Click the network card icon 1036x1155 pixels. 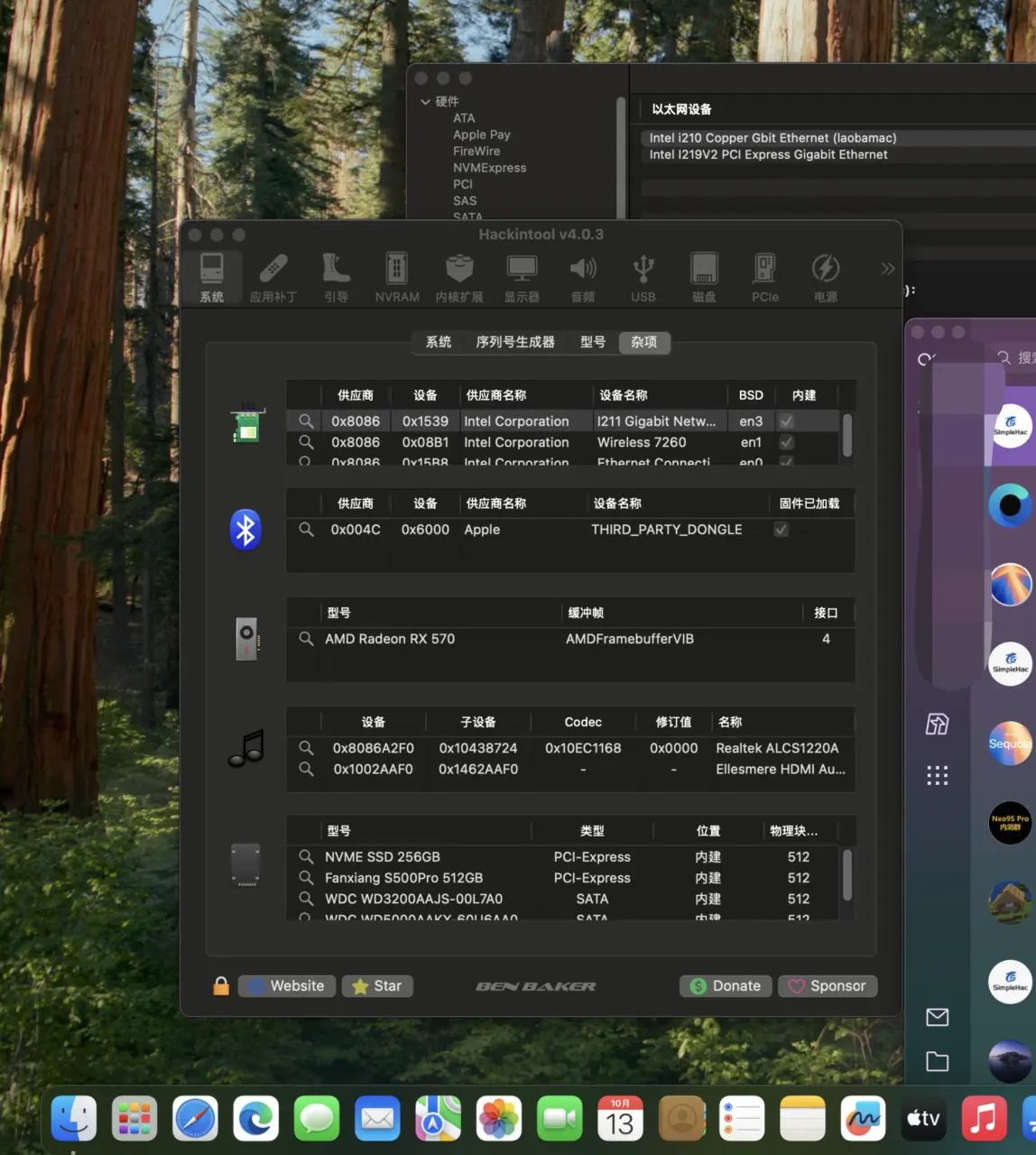click(x=246, y=424)
